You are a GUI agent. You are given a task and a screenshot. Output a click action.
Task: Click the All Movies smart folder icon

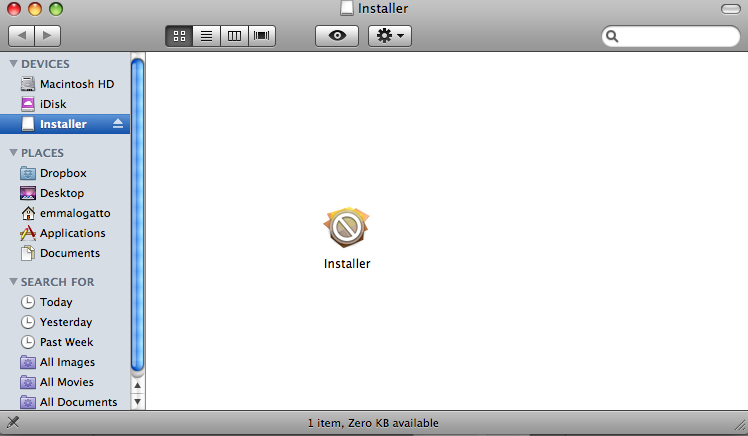pyautogui.click(x=28, y=383)
